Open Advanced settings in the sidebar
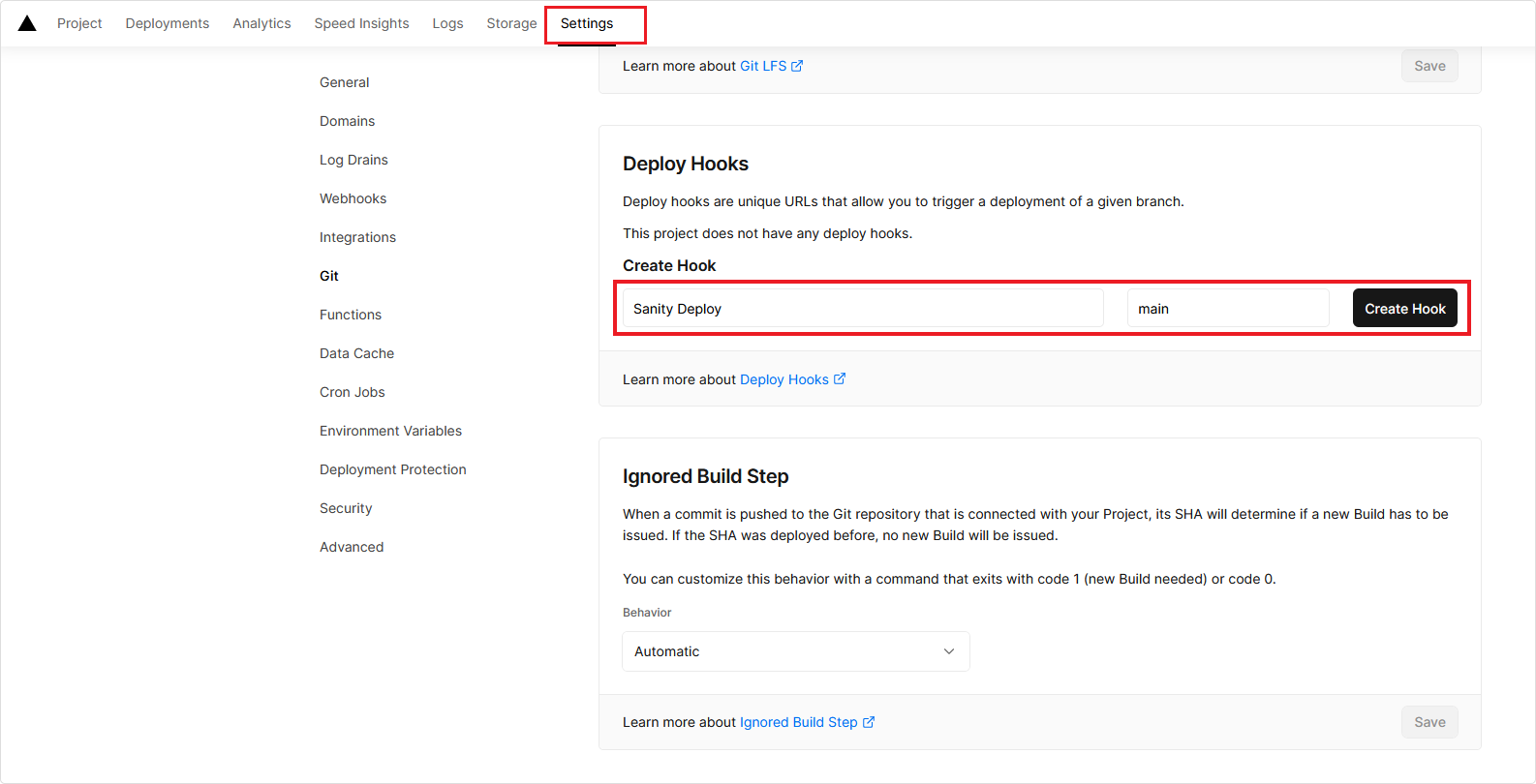Image resolution: width=1536 pixels, height=784 pixels. [x=352, y=547]
